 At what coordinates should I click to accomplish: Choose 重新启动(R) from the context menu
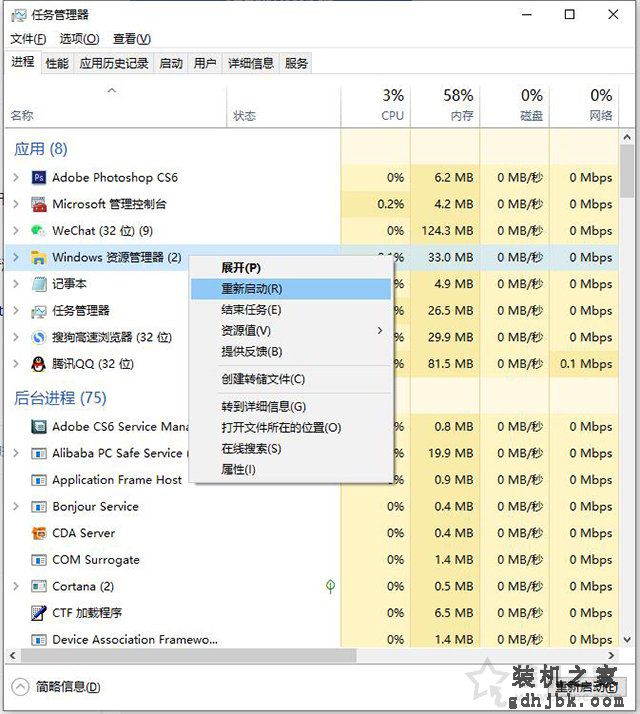tap(291, 289)
